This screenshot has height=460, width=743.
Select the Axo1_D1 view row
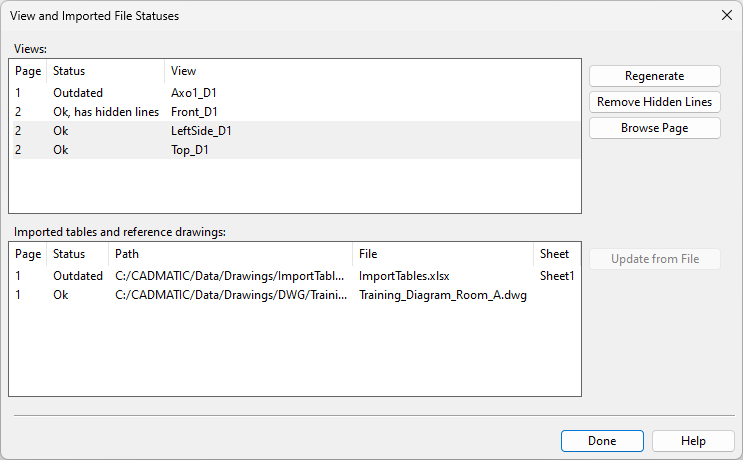295,93
